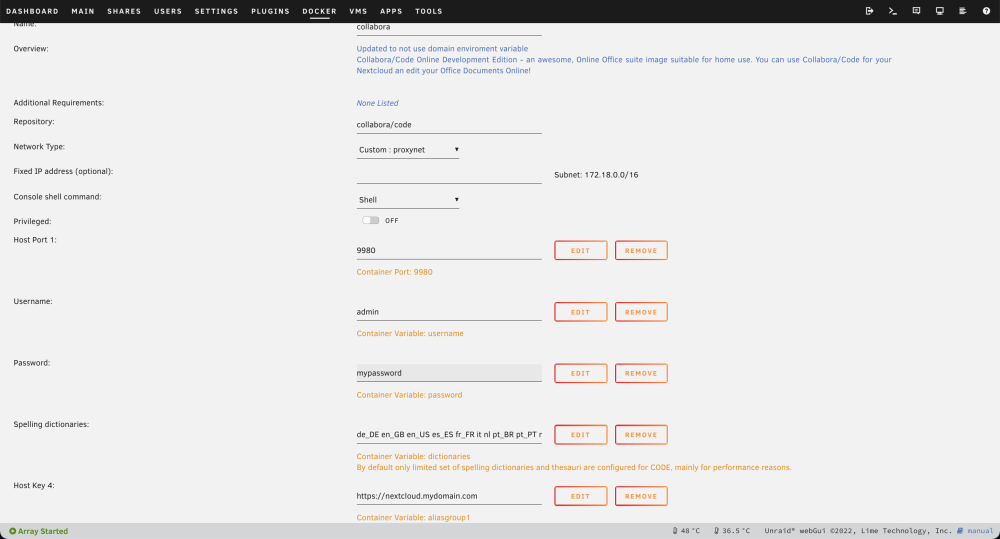Toggle the Privileged switch
Viewport: 1000px width, 539px height.
coord(371,220)
